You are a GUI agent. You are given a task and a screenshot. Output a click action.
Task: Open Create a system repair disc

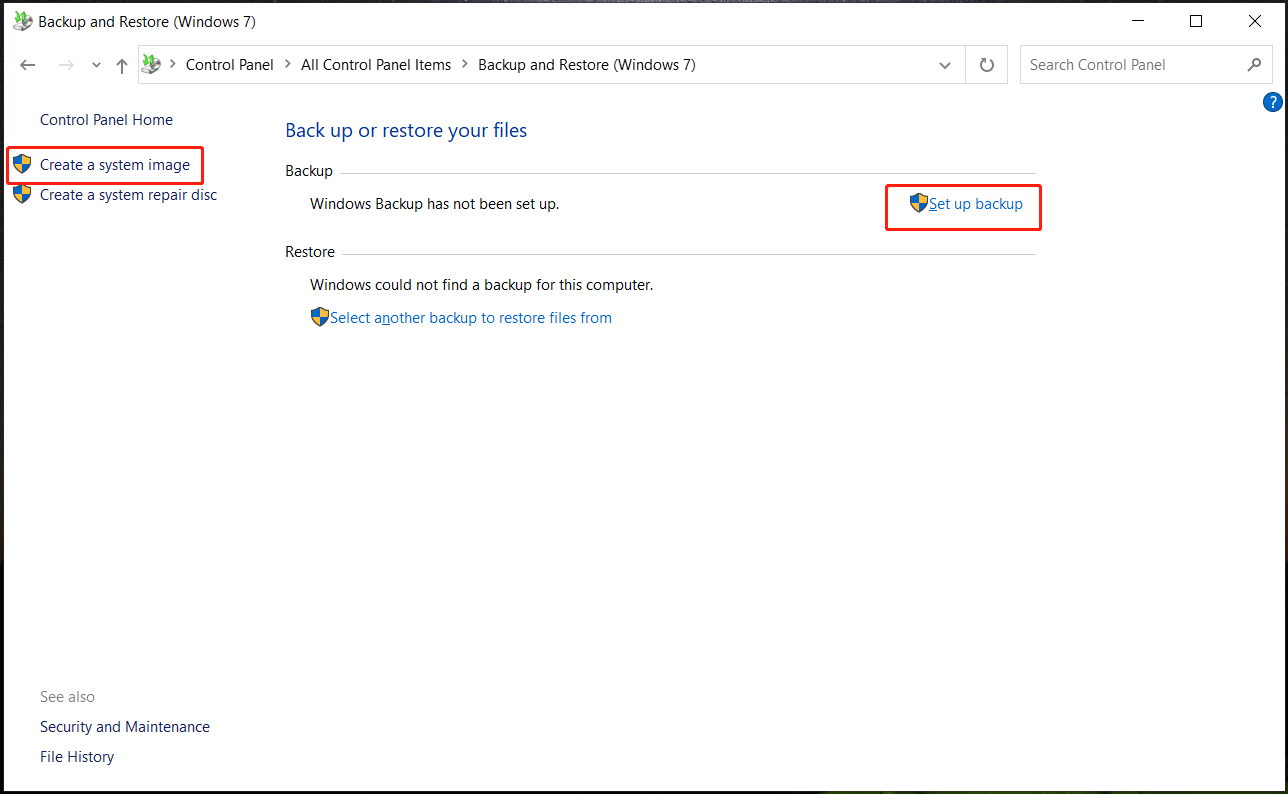(129, 194)
